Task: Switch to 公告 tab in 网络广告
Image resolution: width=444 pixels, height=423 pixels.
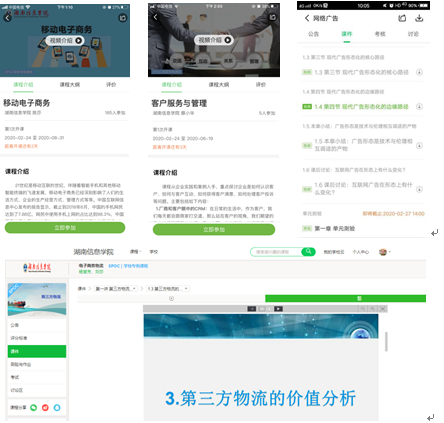Action: coord(313,34)
